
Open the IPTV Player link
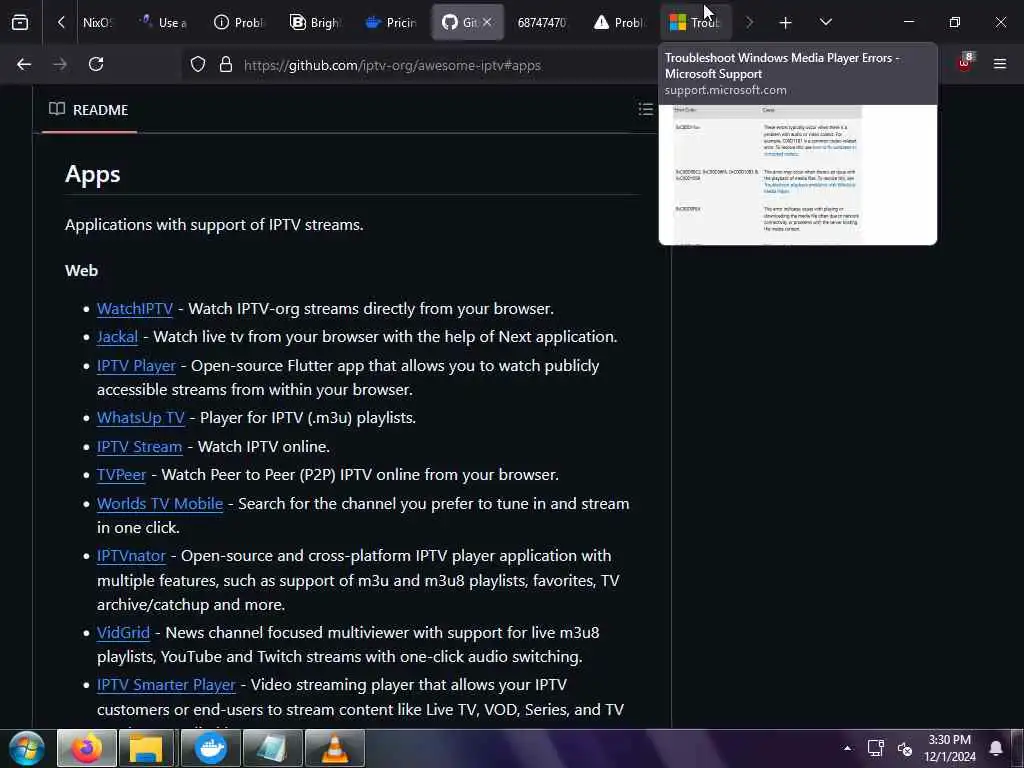click(136, 366)
